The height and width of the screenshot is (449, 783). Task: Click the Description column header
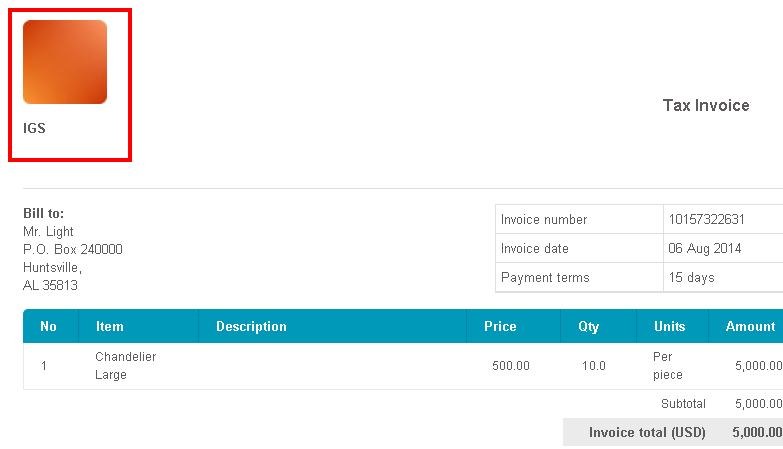point(251,326)
